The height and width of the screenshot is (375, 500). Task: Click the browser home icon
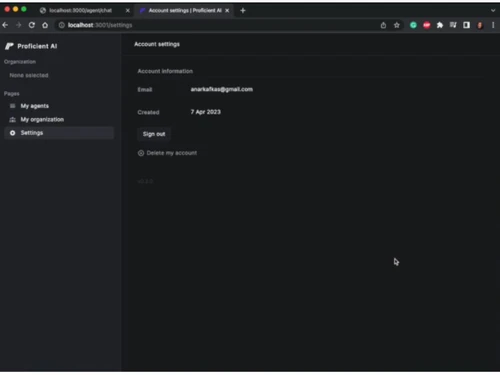click(45, 25)
